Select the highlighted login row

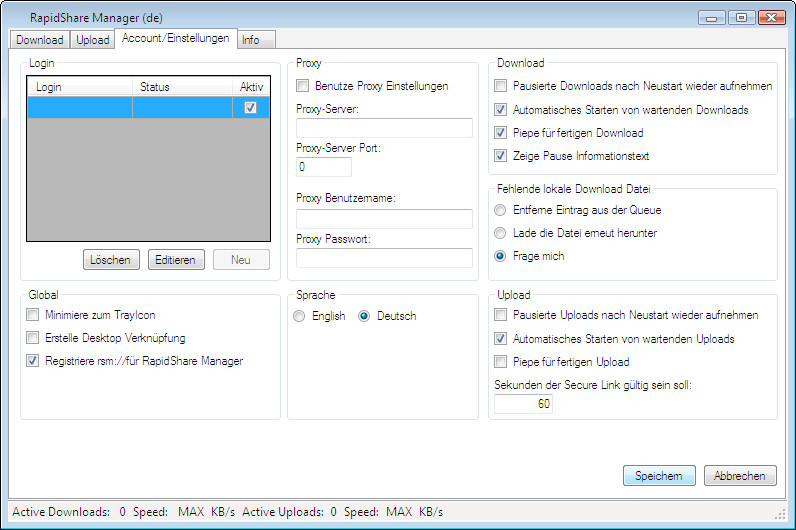(148, 108)
